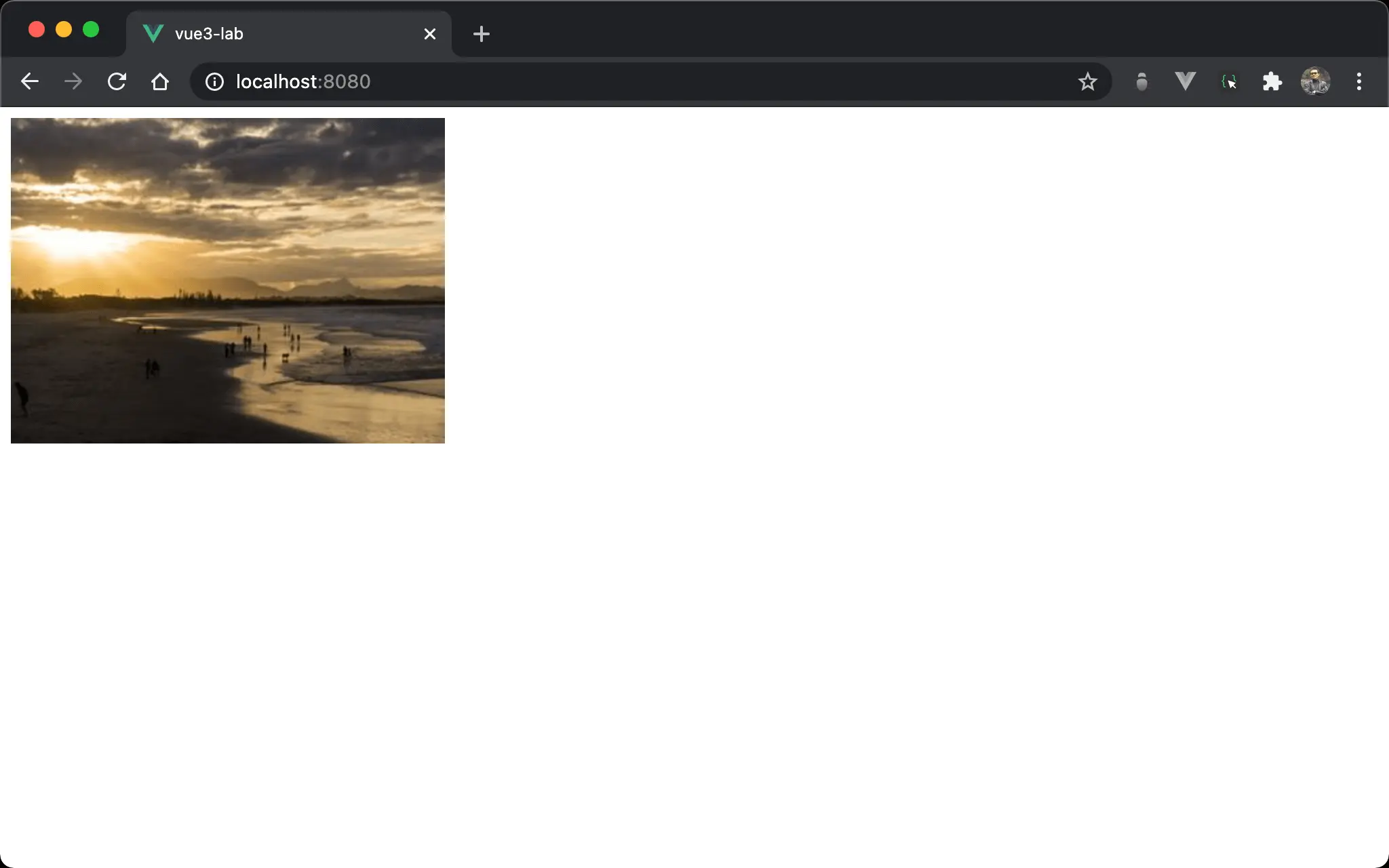Click the green curly-braces cursor extension
The image size is (1389, 868).
1228,81
